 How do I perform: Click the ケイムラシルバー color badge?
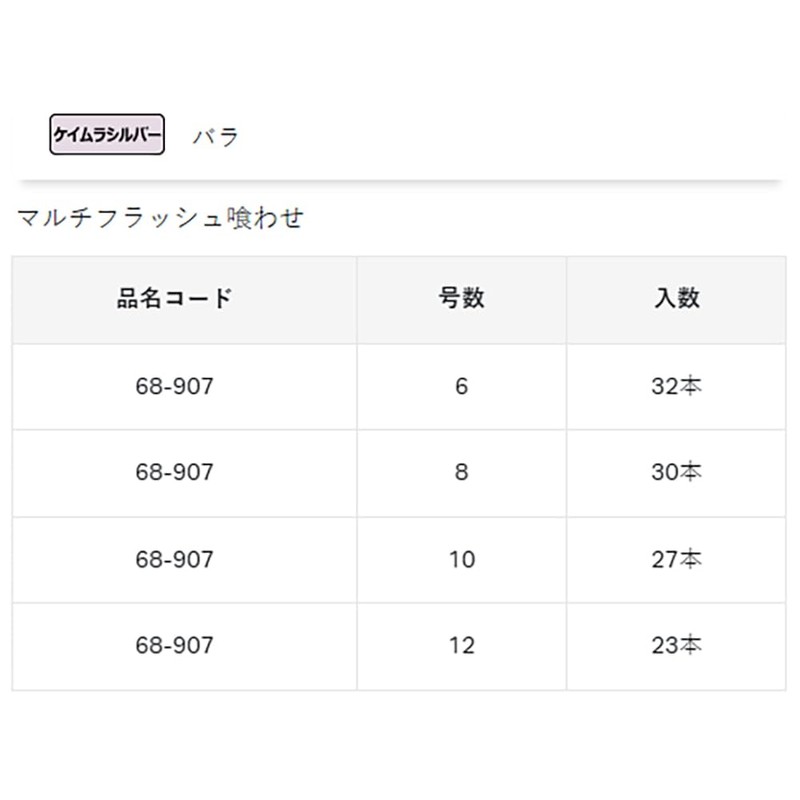107,135
